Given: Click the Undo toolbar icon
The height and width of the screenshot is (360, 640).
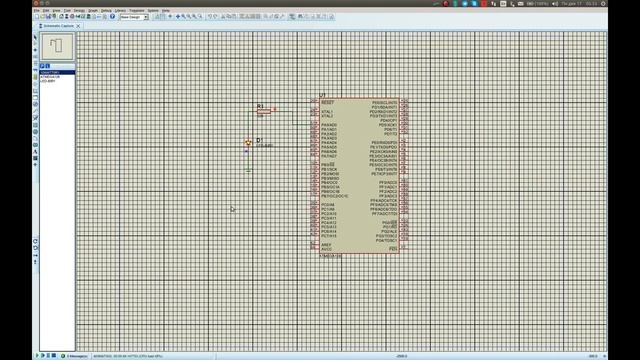Looking at the screenshot, I should pyautogui.click(x=210, y=17).
